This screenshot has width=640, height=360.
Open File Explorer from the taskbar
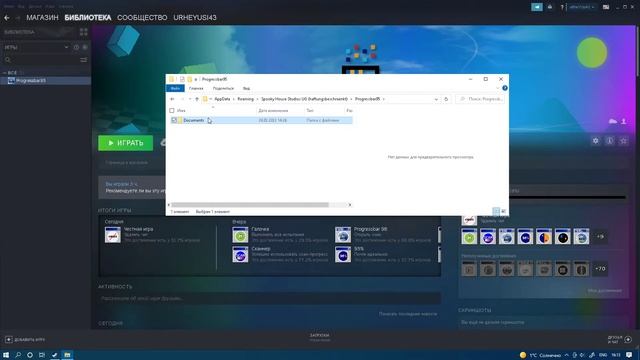(x=67, y=355)
